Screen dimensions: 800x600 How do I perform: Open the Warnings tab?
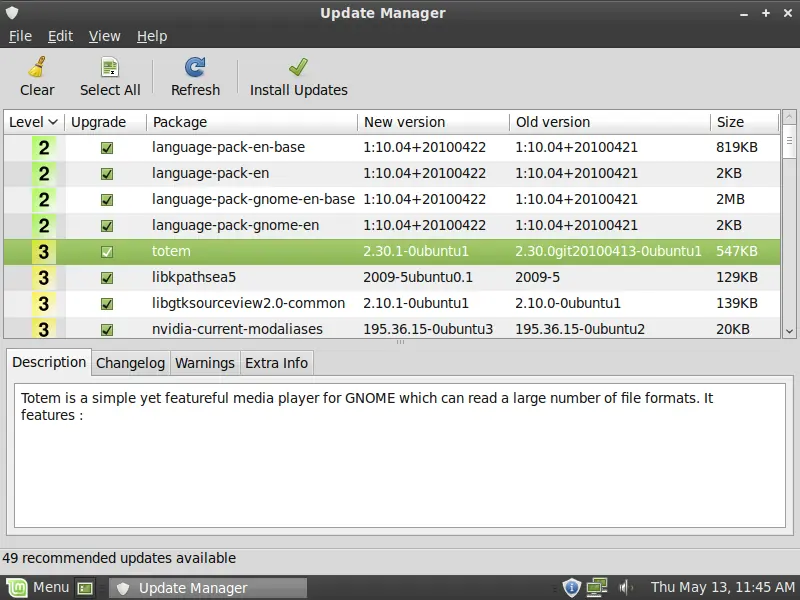click(204, 363)
